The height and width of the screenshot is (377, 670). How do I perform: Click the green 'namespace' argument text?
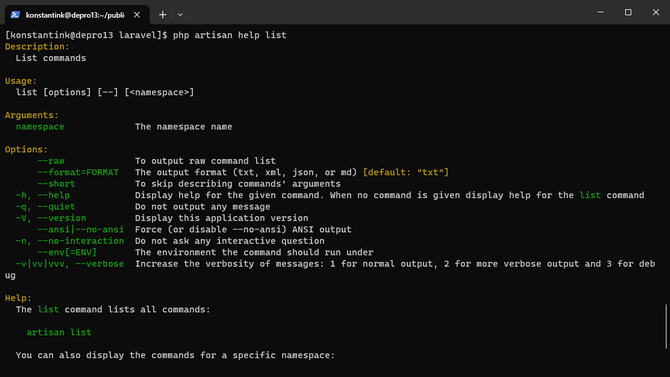click(40, 127)
